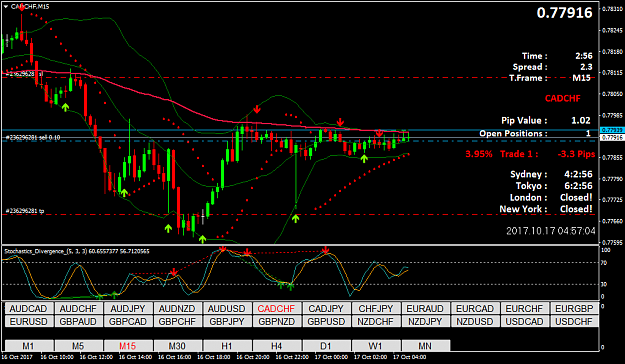Change timeframe to M30
Screen dimensions: 625x364
(177, 346)
